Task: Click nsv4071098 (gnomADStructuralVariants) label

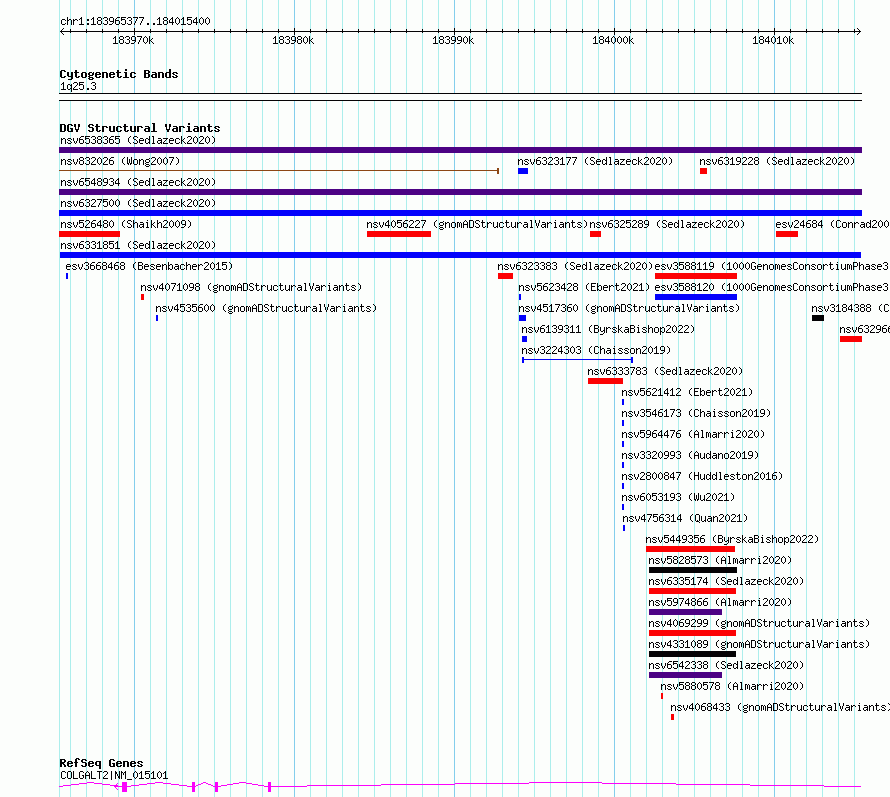Action: pos(251,287)
